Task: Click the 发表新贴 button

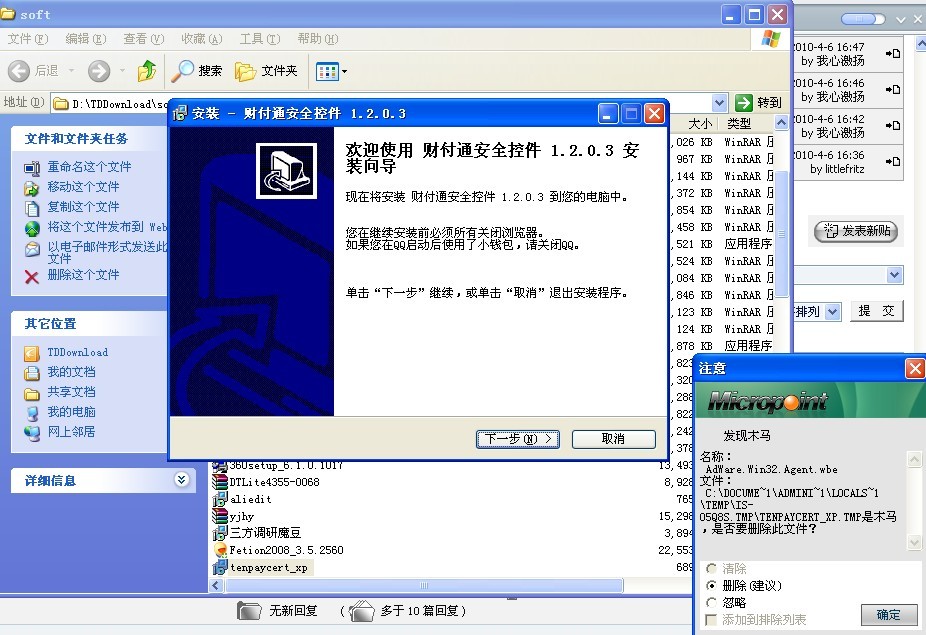Action: pos(856,231)
